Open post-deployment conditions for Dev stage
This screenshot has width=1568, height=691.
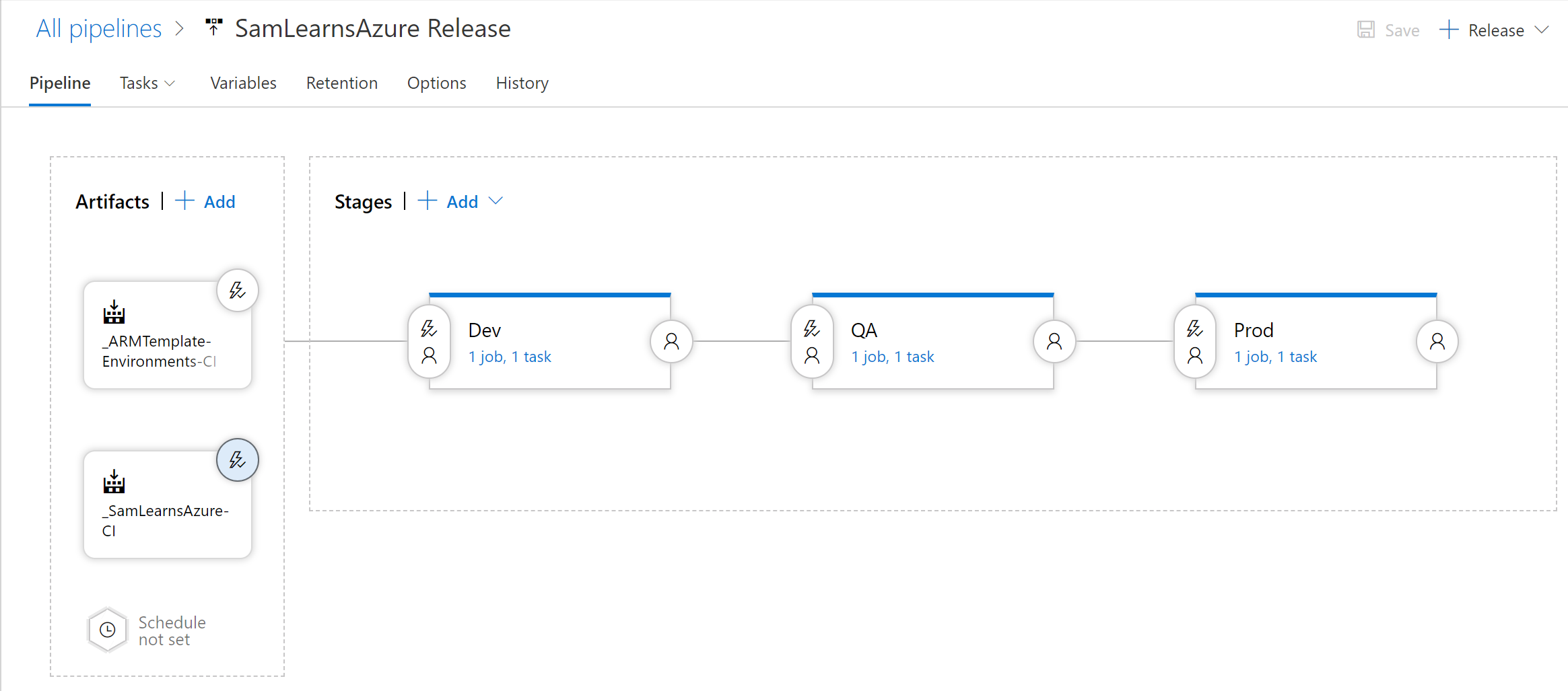pos(671,342)
